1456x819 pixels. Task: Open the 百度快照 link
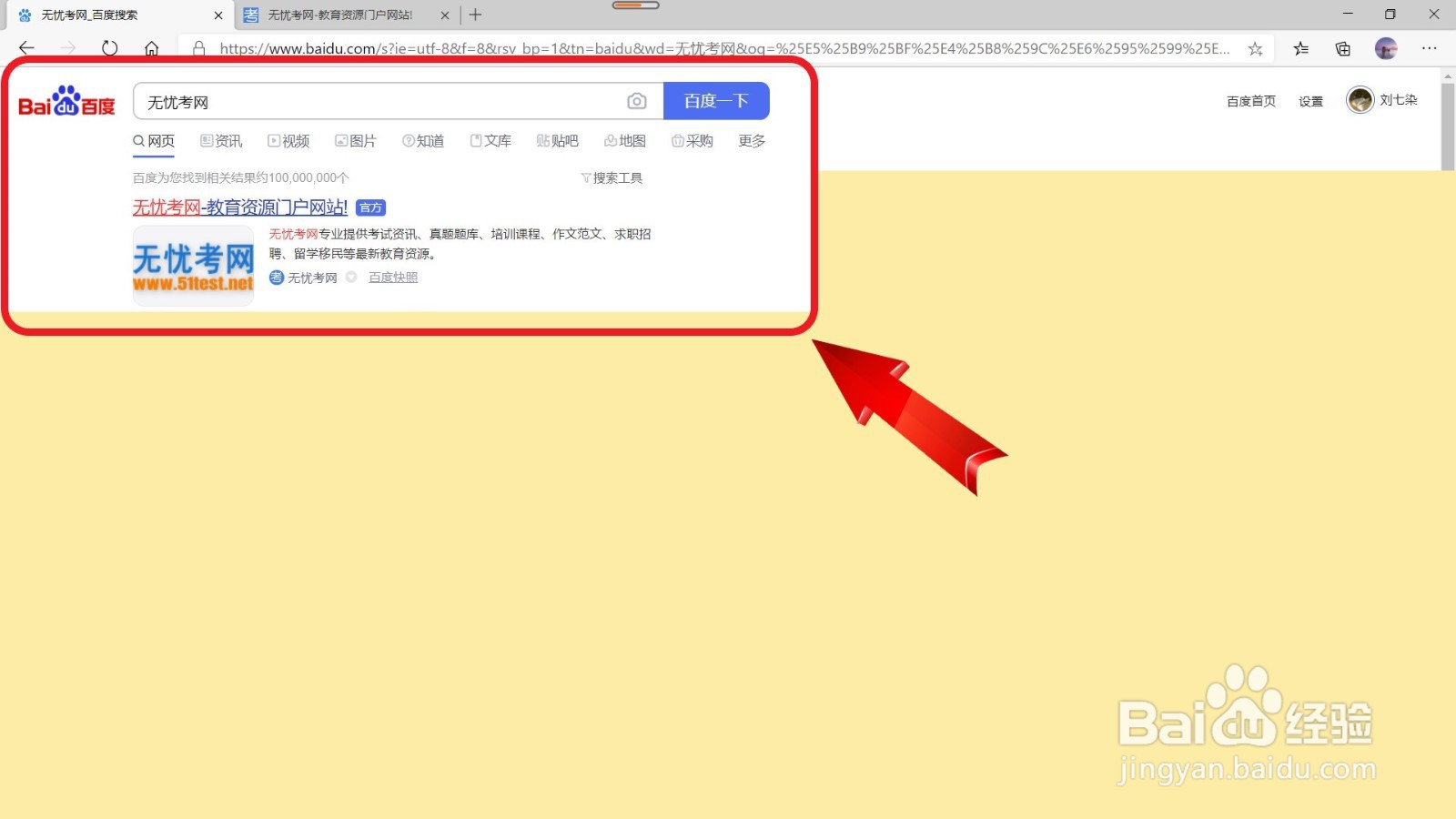(393, 278)
